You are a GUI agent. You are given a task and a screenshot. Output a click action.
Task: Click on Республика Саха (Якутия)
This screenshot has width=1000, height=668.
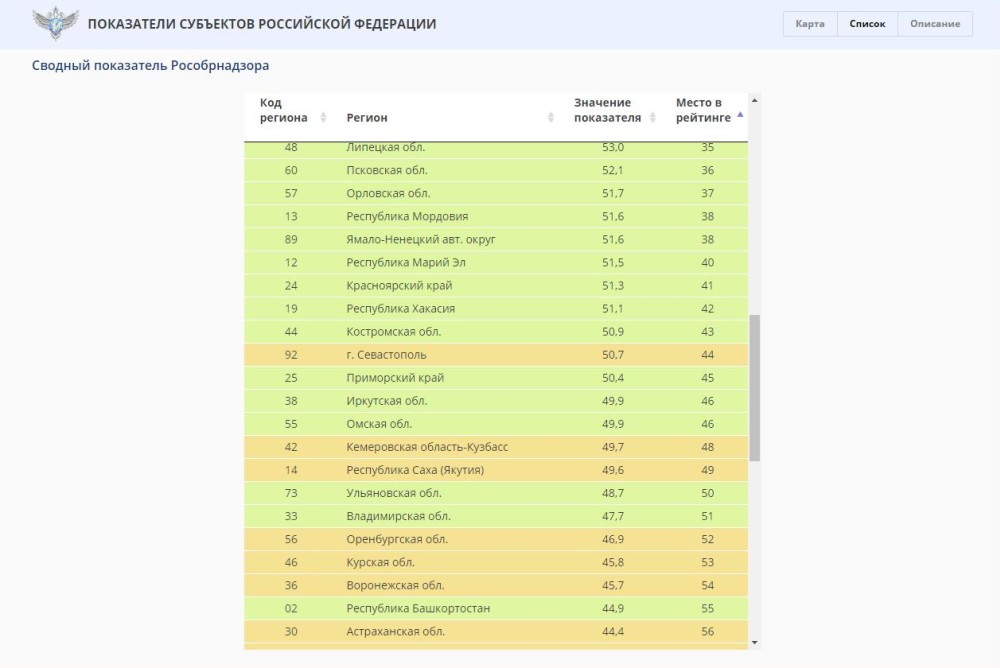tap(415, 470)
